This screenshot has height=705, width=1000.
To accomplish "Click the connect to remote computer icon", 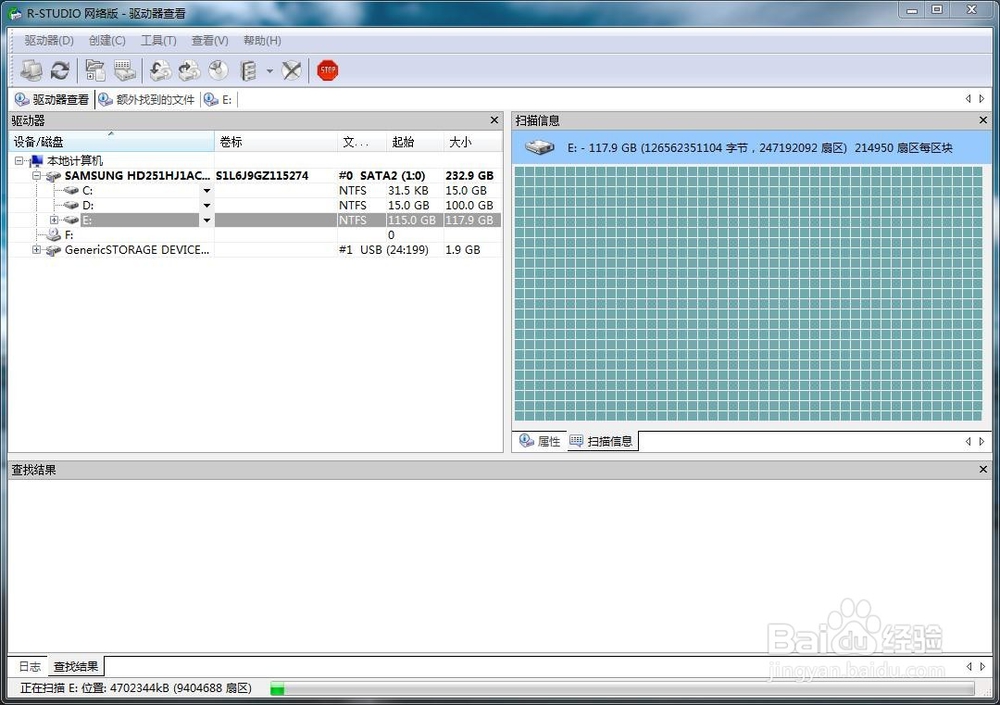I will 31,70.
